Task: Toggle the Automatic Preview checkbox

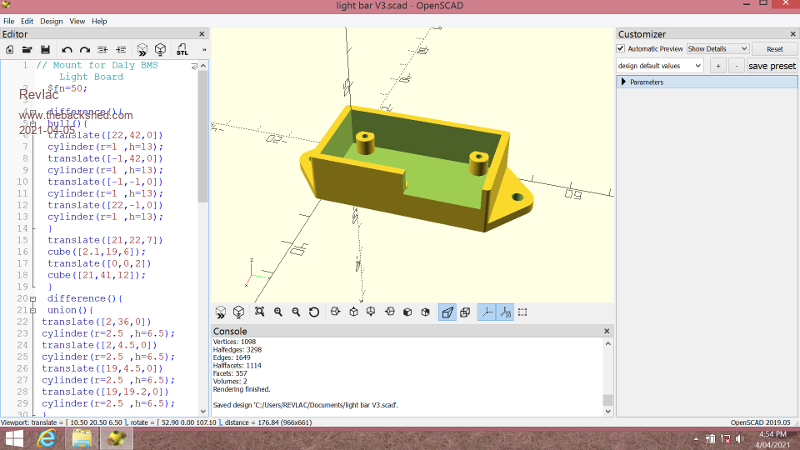Action: point(621,48)
